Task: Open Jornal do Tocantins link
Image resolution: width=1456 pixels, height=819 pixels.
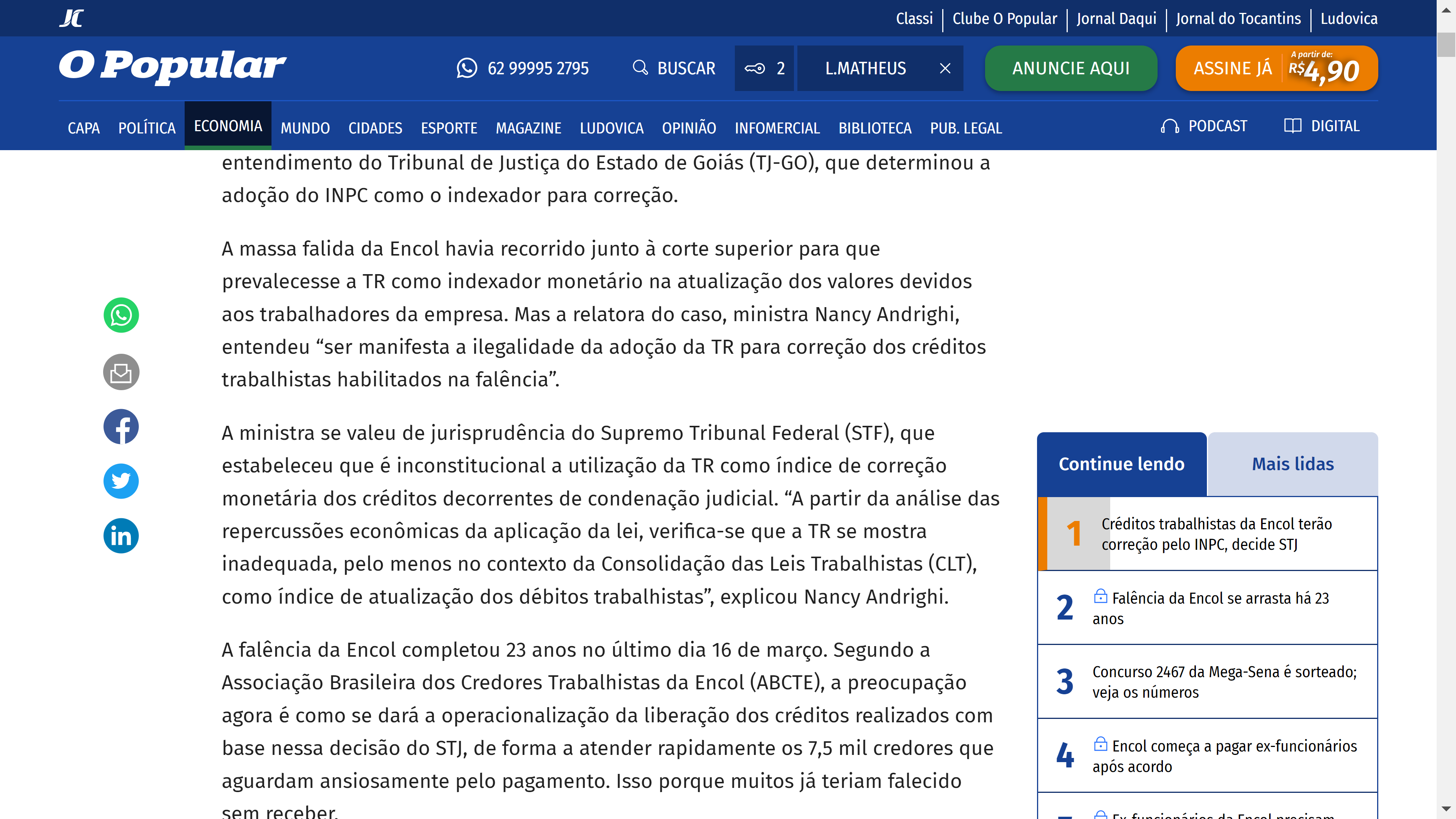Action: point(1238,19)
